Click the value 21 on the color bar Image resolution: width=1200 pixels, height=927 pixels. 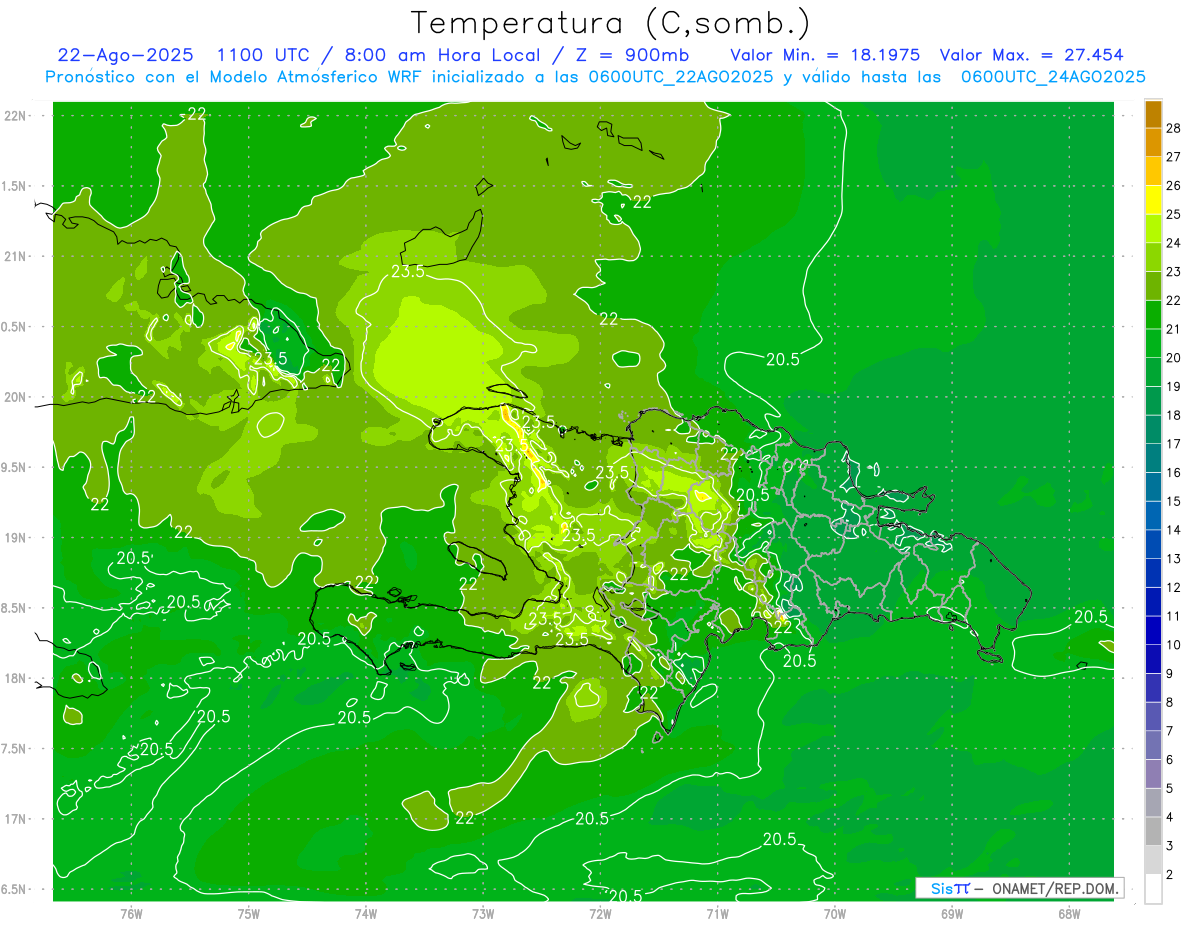[x=1174, y=329]
